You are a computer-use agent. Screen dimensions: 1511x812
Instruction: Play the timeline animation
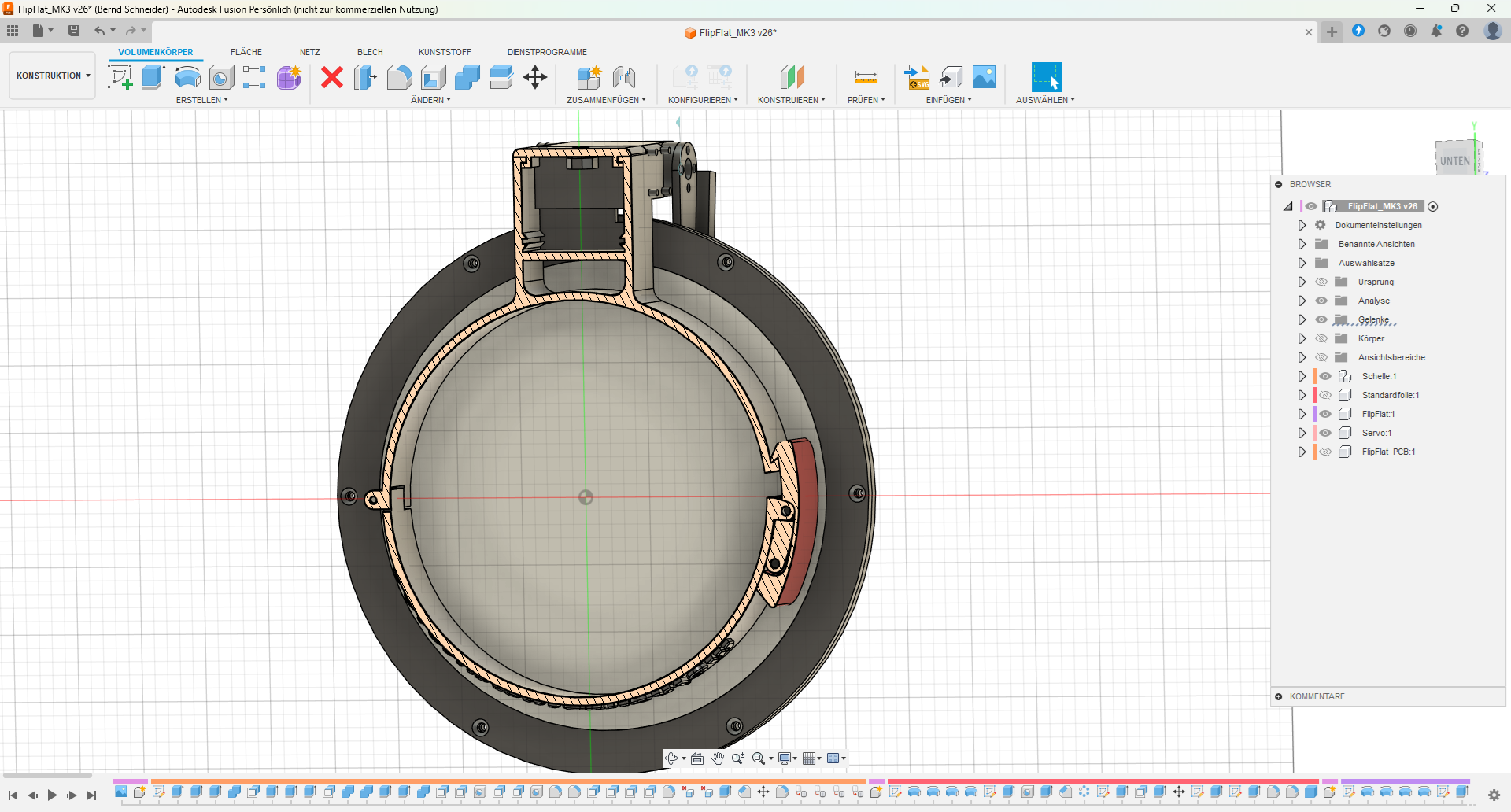[52, 795]
